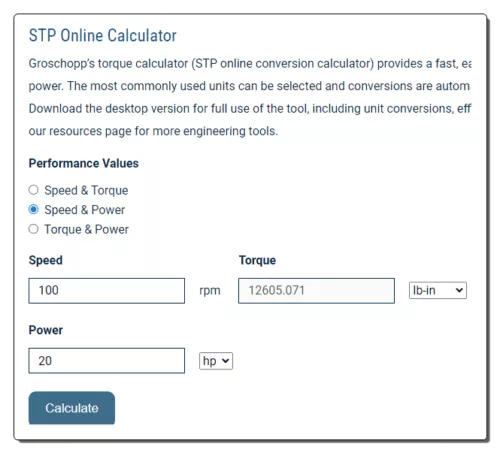Image resolution: width=500 pixels, height=453 pixels.
Task: Click the chevron arrow on lb-in selector
Action: tap(459, 290)
